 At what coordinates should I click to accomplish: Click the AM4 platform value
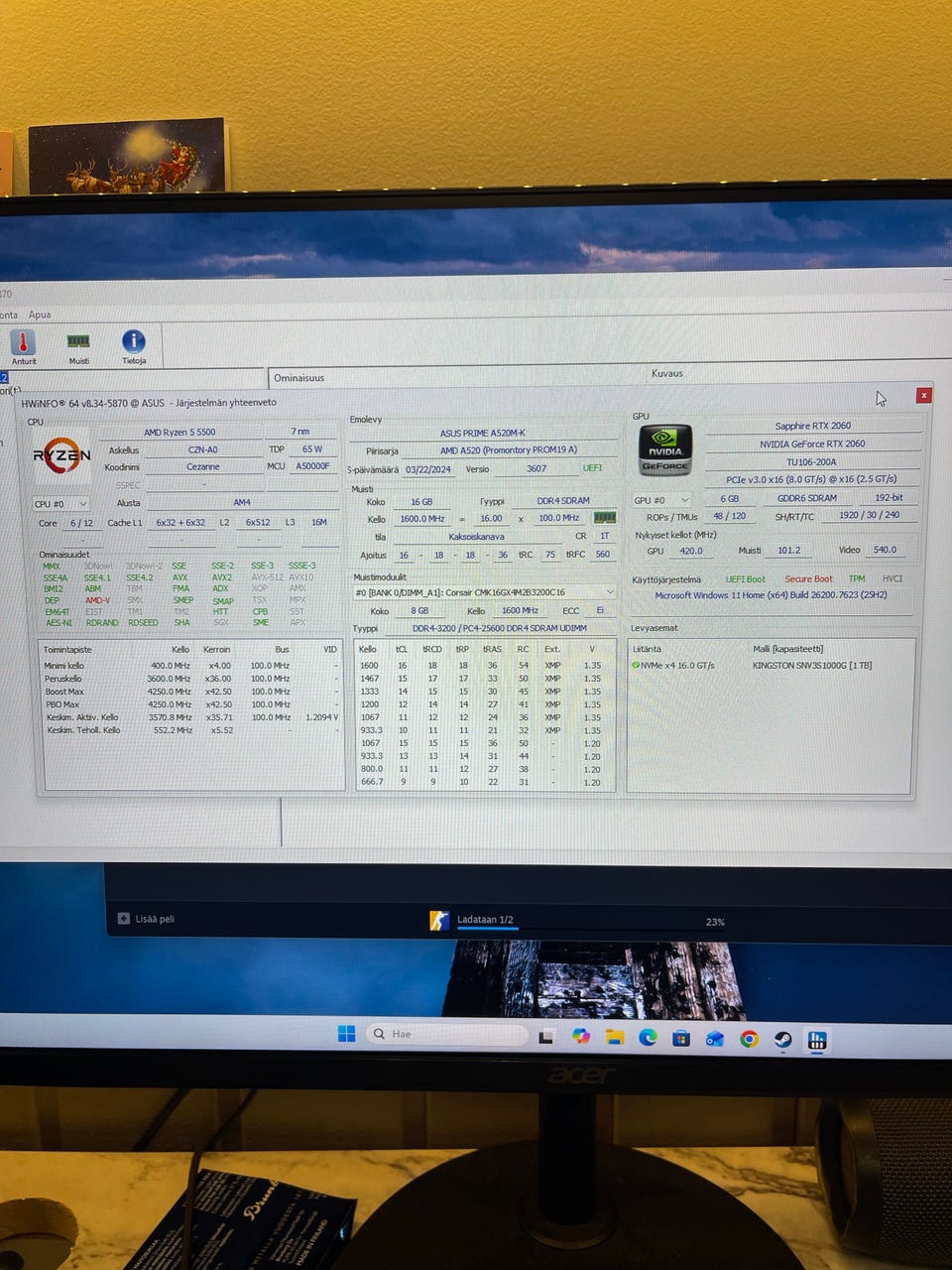(x=242, y=503)
